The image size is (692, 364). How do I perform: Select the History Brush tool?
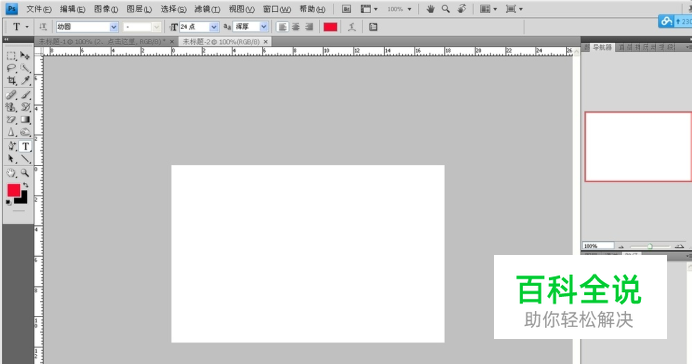pyautogui.click(x=25, y=107)
